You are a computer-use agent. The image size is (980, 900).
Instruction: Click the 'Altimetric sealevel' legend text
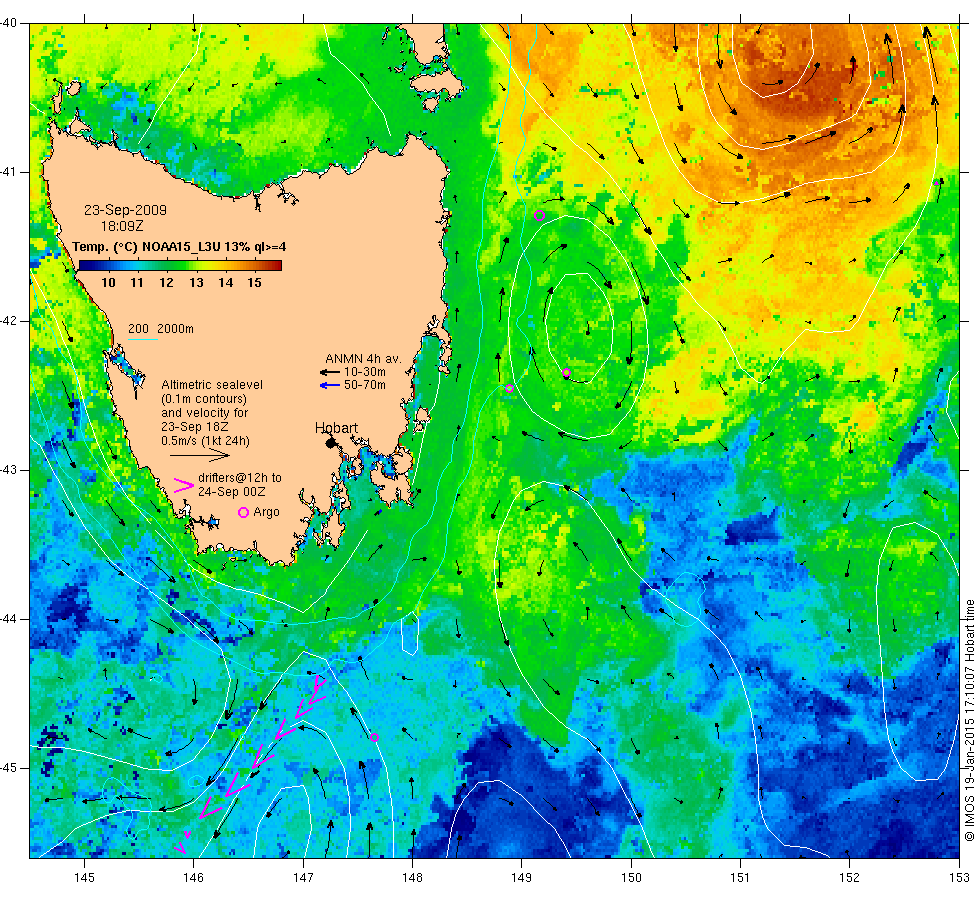212,385
